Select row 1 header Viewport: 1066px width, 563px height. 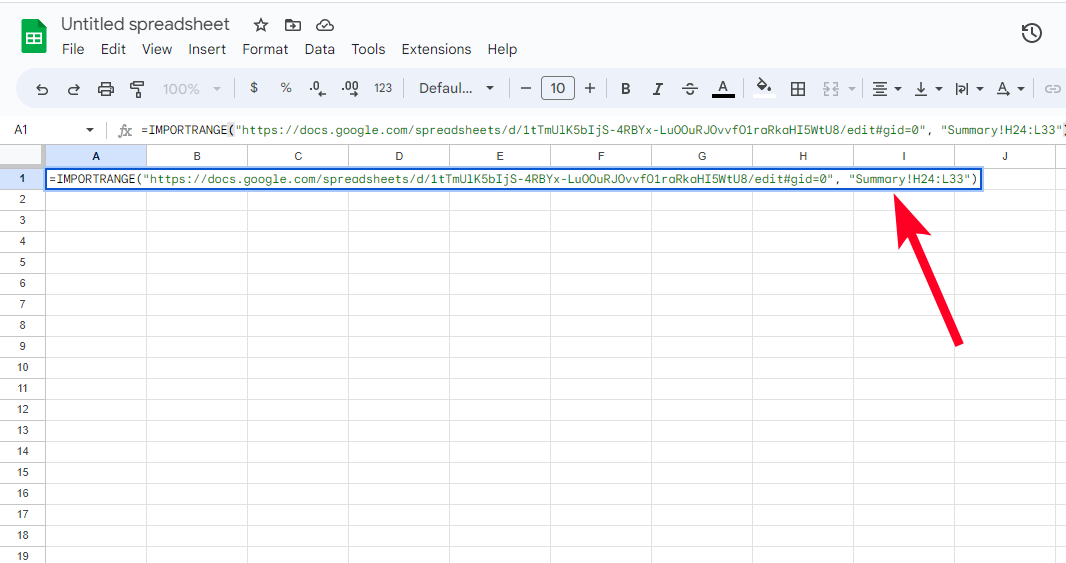(22, 178)
